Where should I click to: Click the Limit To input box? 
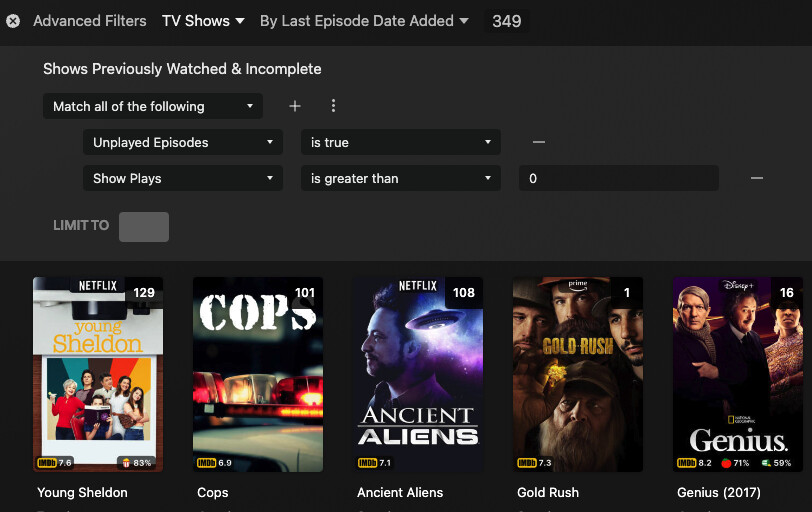pos(144,227)
